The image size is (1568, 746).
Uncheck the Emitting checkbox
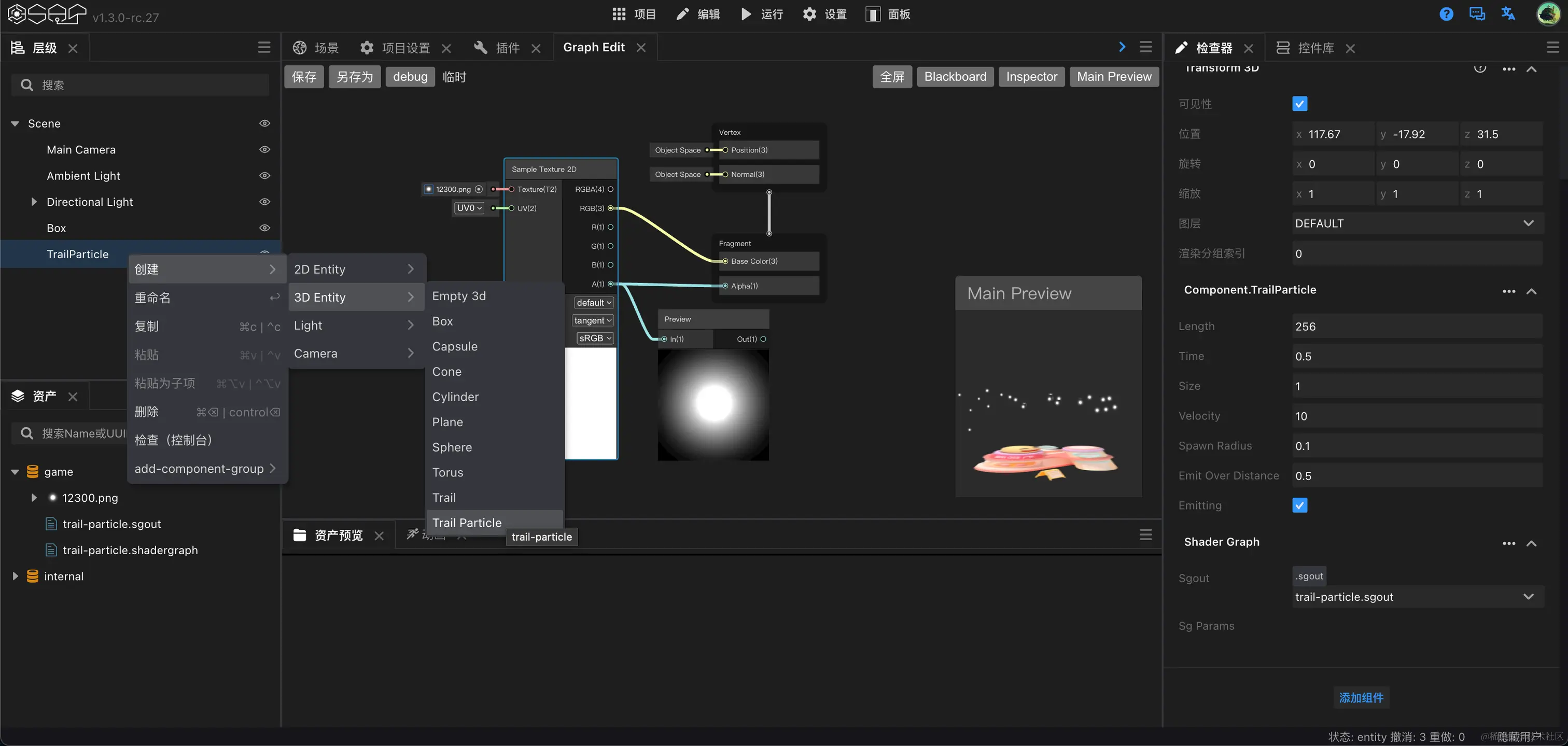click(x=1299, y=505)
